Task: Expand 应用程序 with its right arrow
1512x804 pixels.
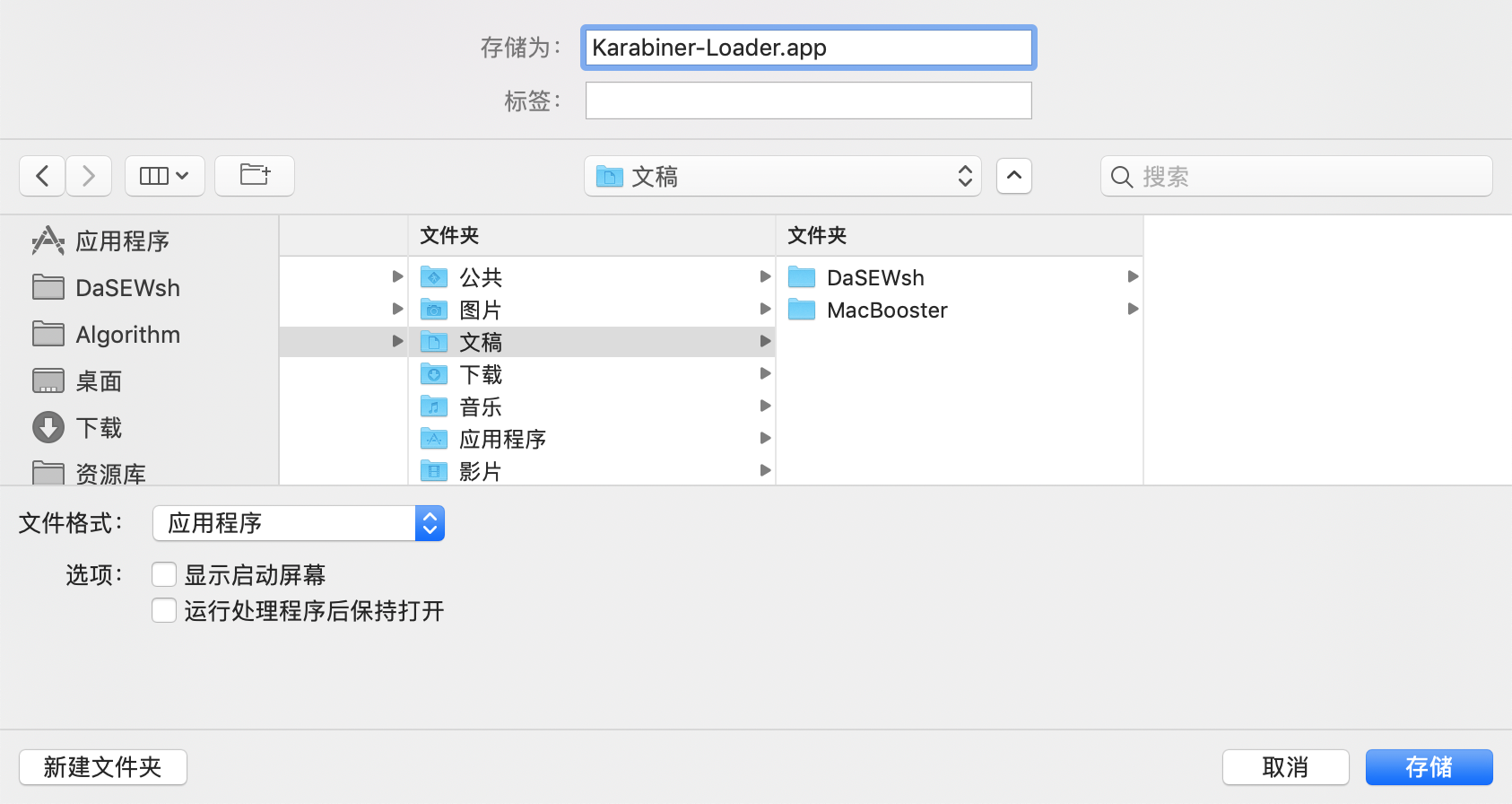Action: (765, 438)
